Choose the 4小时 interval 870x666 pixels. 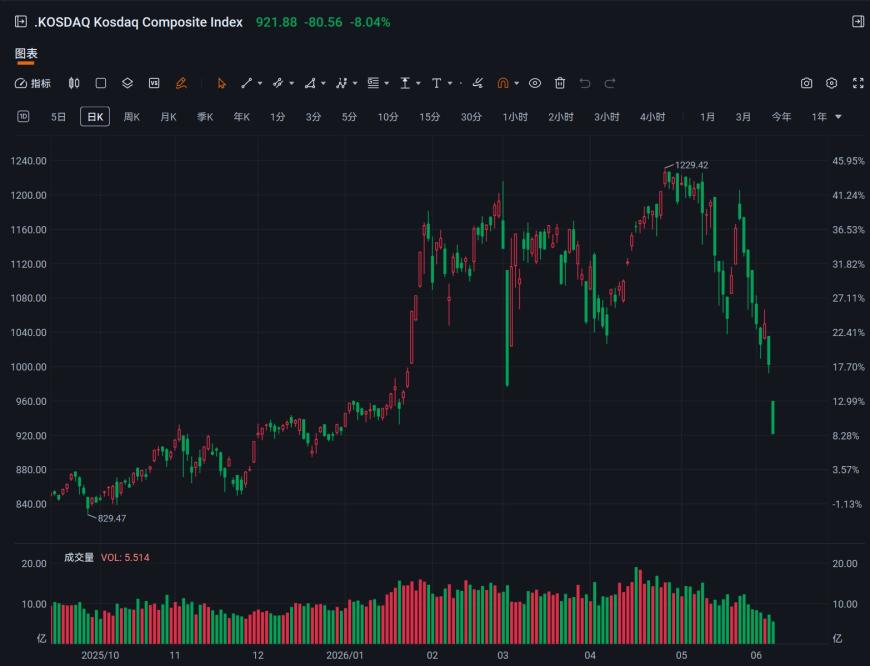pos(652,117)
